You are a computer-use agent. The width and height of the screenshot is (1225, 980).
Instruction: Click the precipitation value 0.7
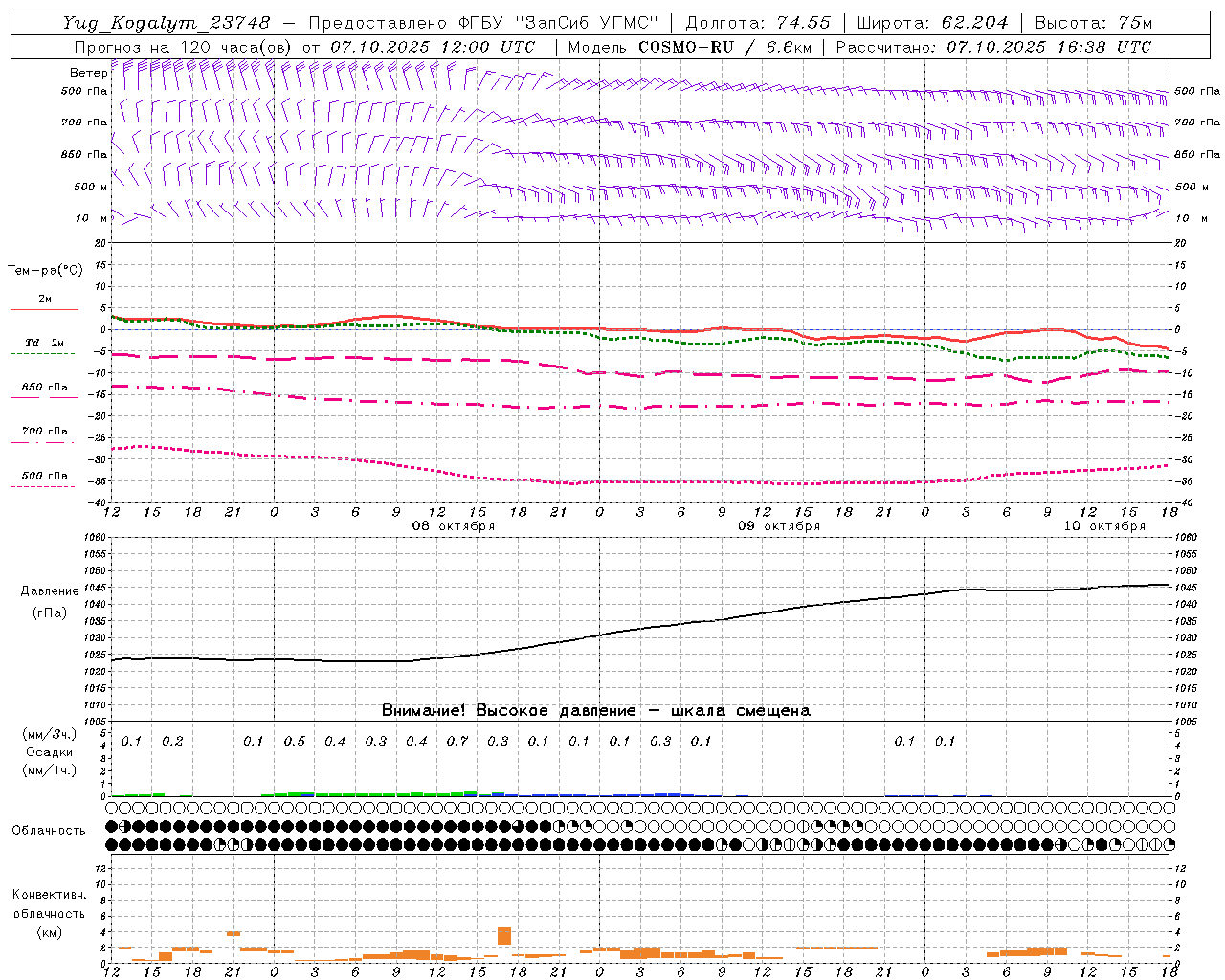point(457,742)
